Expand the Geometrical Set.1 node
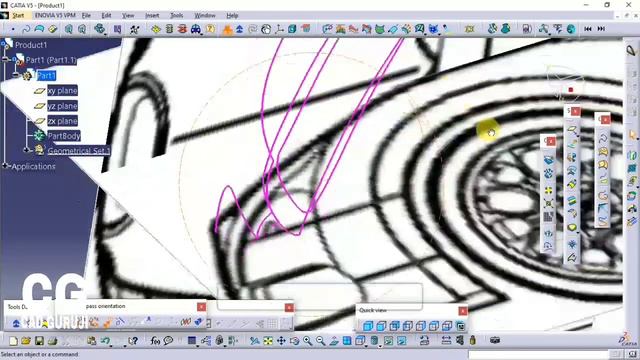640x360 pixels. coord(26,151)
